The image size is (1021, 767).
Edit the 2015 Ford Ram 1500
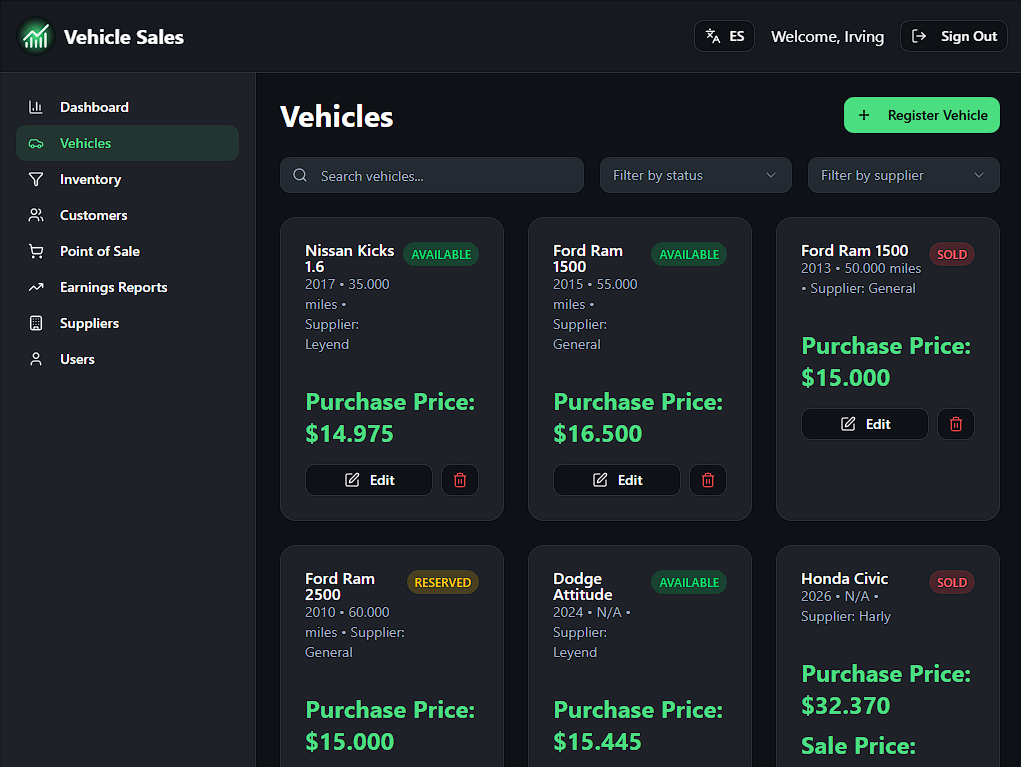(x=617, y=480)
